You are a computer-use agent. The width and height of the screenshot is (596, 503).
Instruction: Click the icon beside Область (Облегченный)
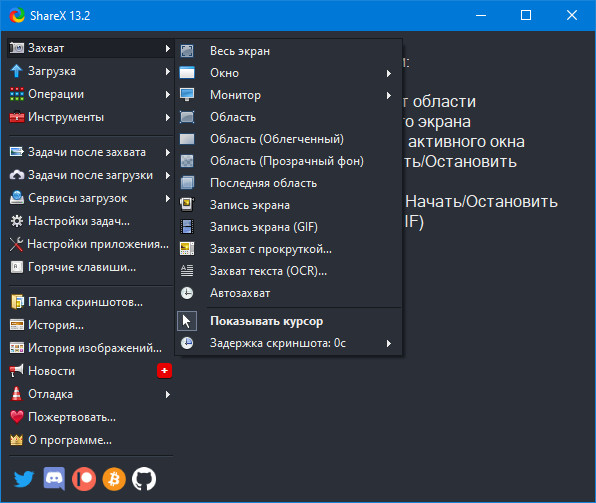[187, 139]
